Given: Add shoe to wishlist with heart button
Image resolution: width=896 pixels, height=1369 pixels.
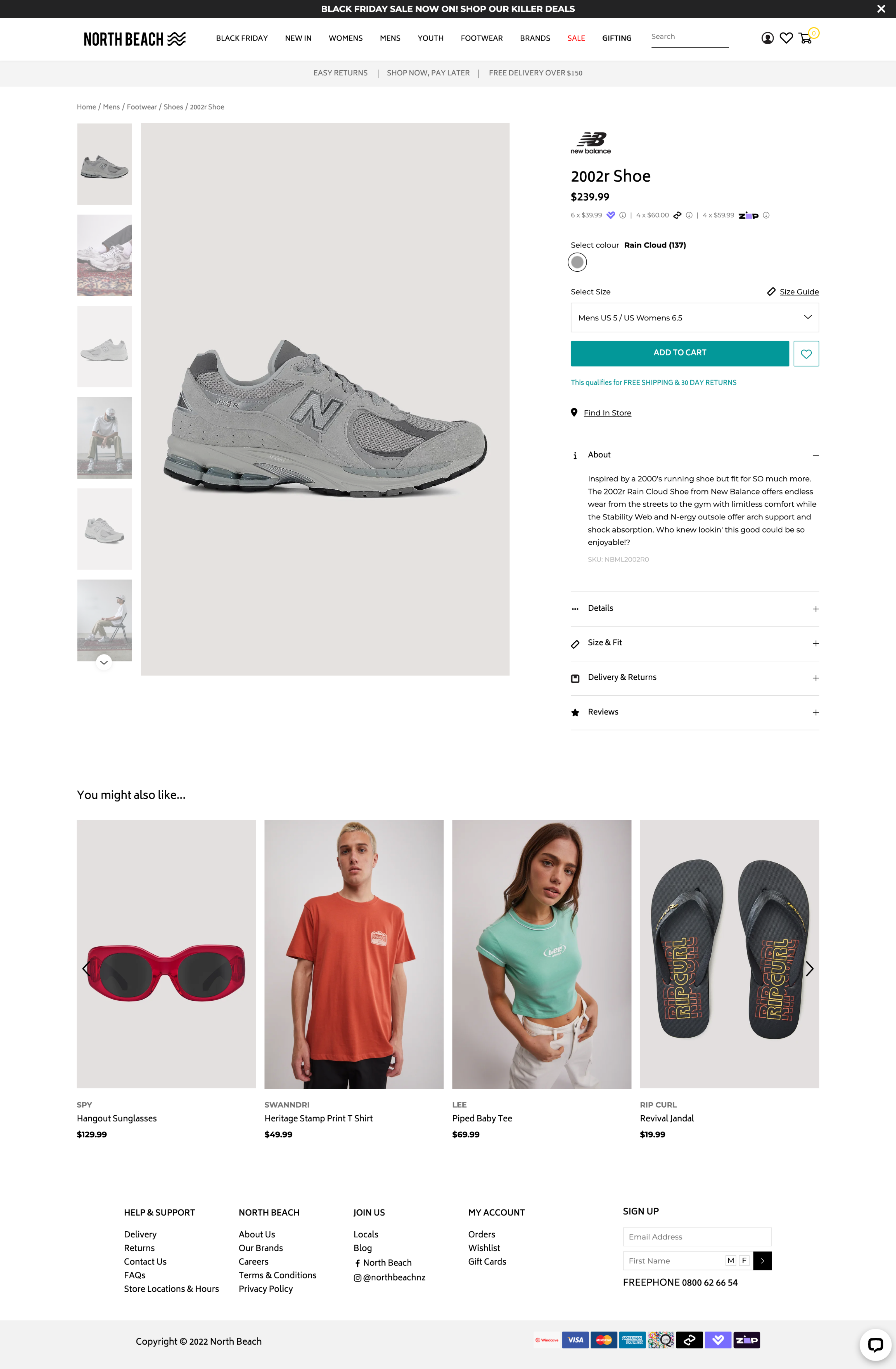Looking at the screenshot, I should click(806, 354).
